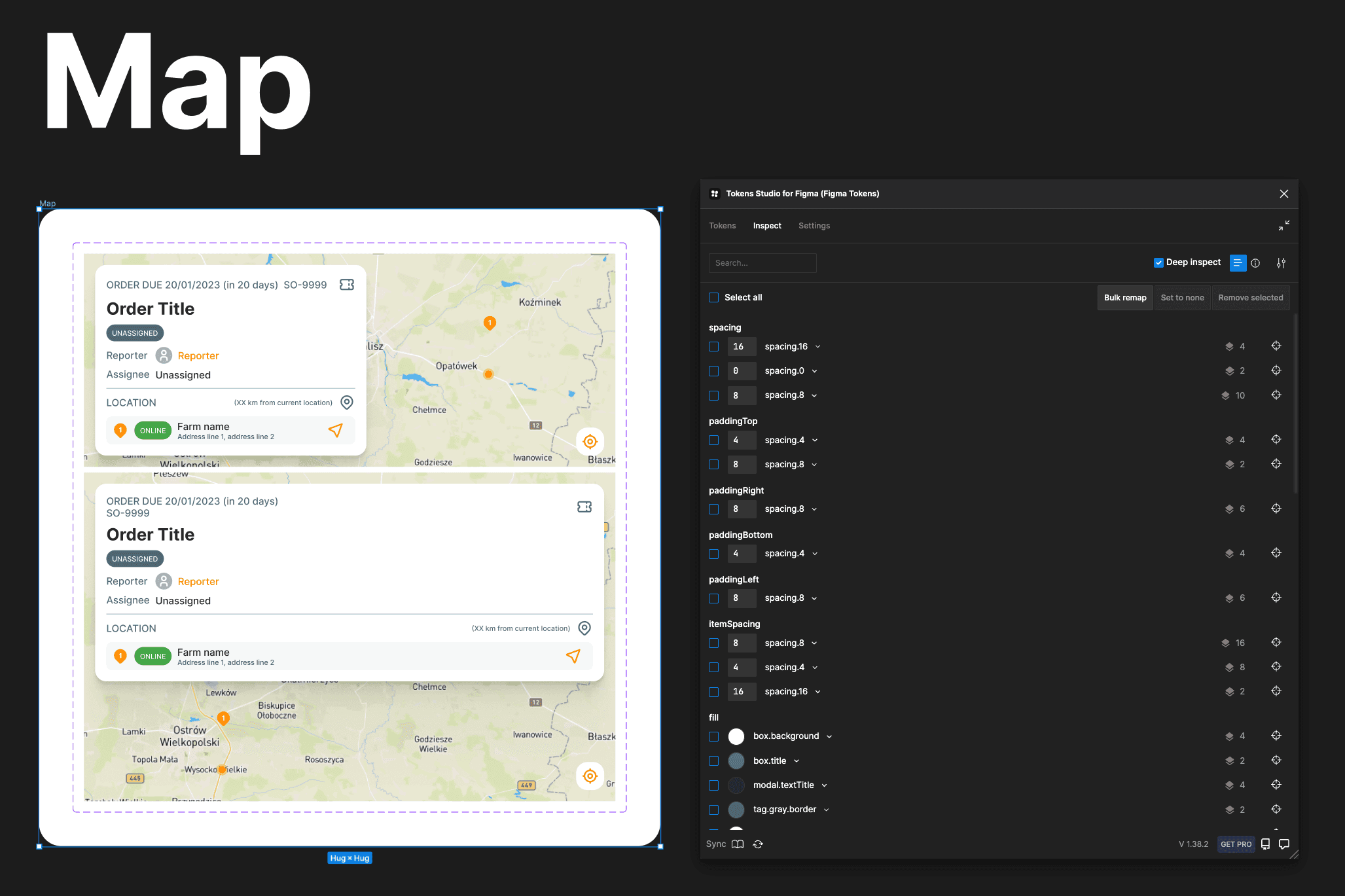Click the GET PRO button

[1235, 844]
